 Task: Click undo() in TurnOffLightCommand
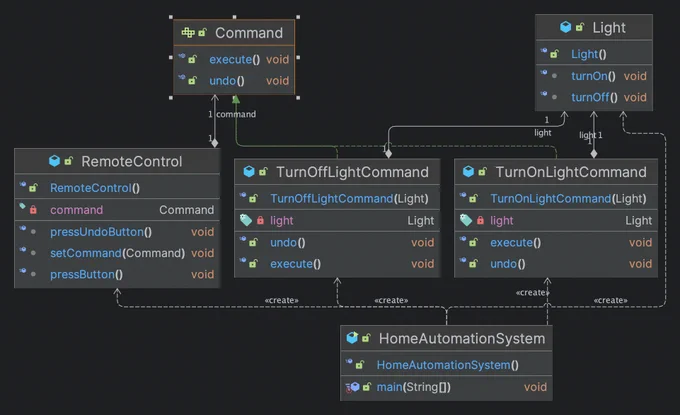288,242
